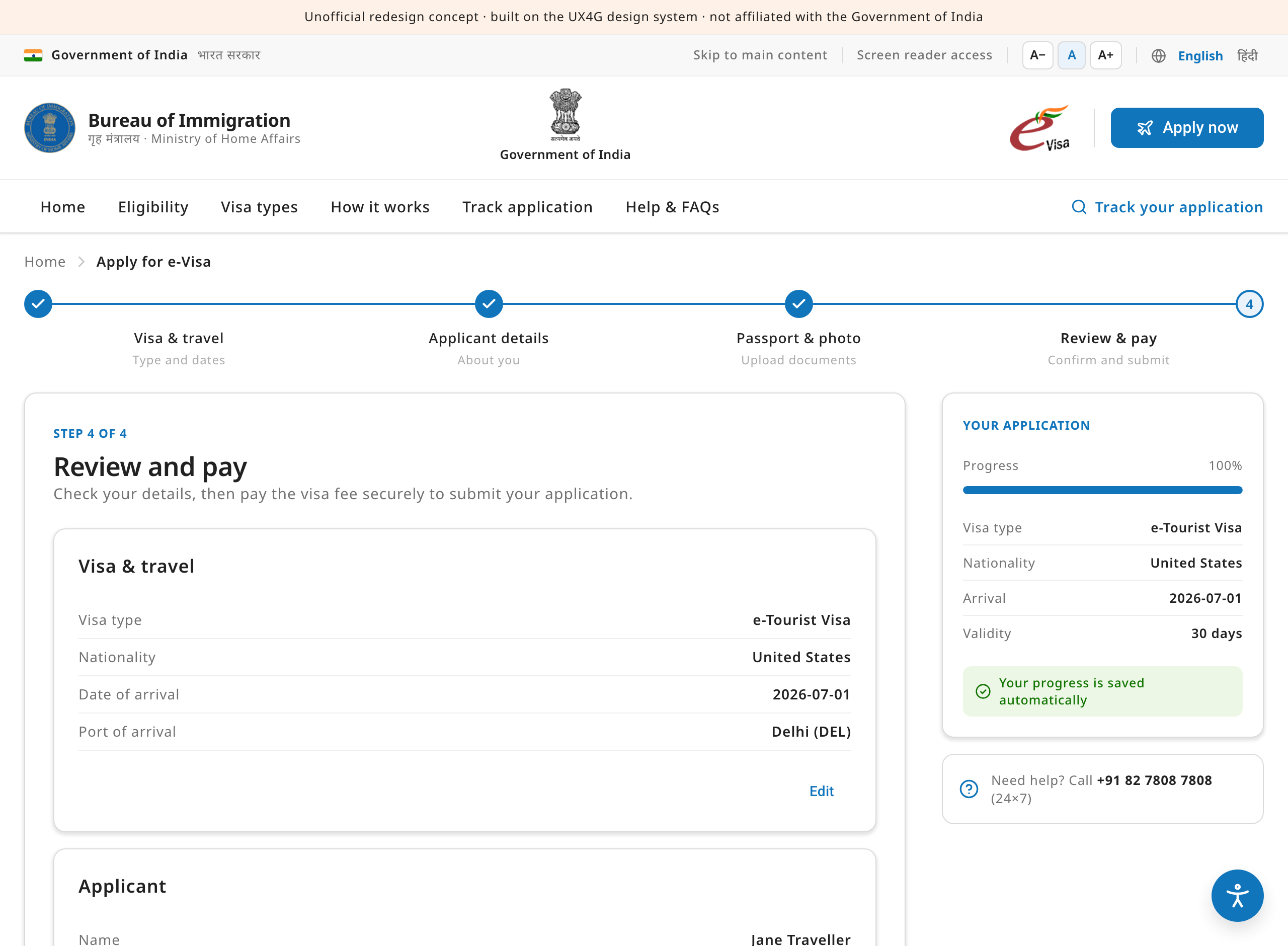This screenshot has height=946, width=1288.
Task: Click the unofficial redesign concept banner text
Action: tap(643, 17)
